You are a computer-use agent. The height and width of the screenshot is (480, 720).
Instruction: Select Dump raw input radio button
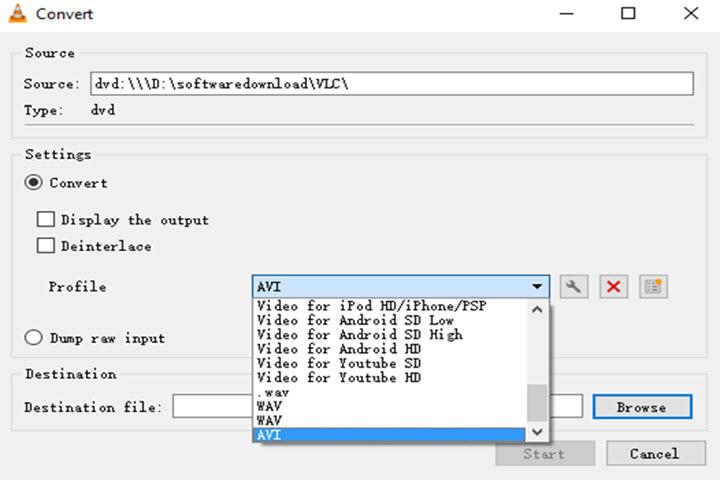tap(34, 338)
